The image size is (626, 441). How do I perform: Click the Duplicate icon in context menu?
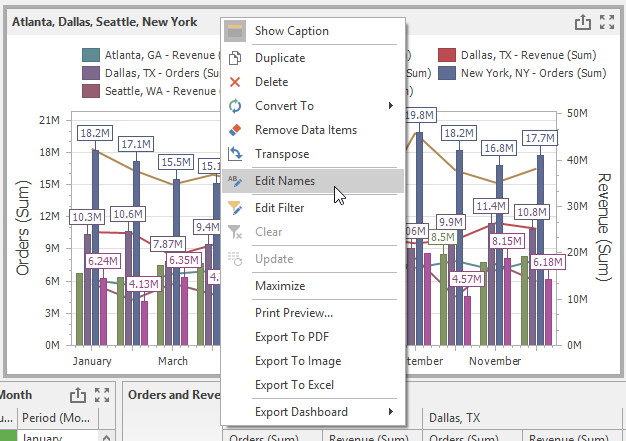coord(235,58)
